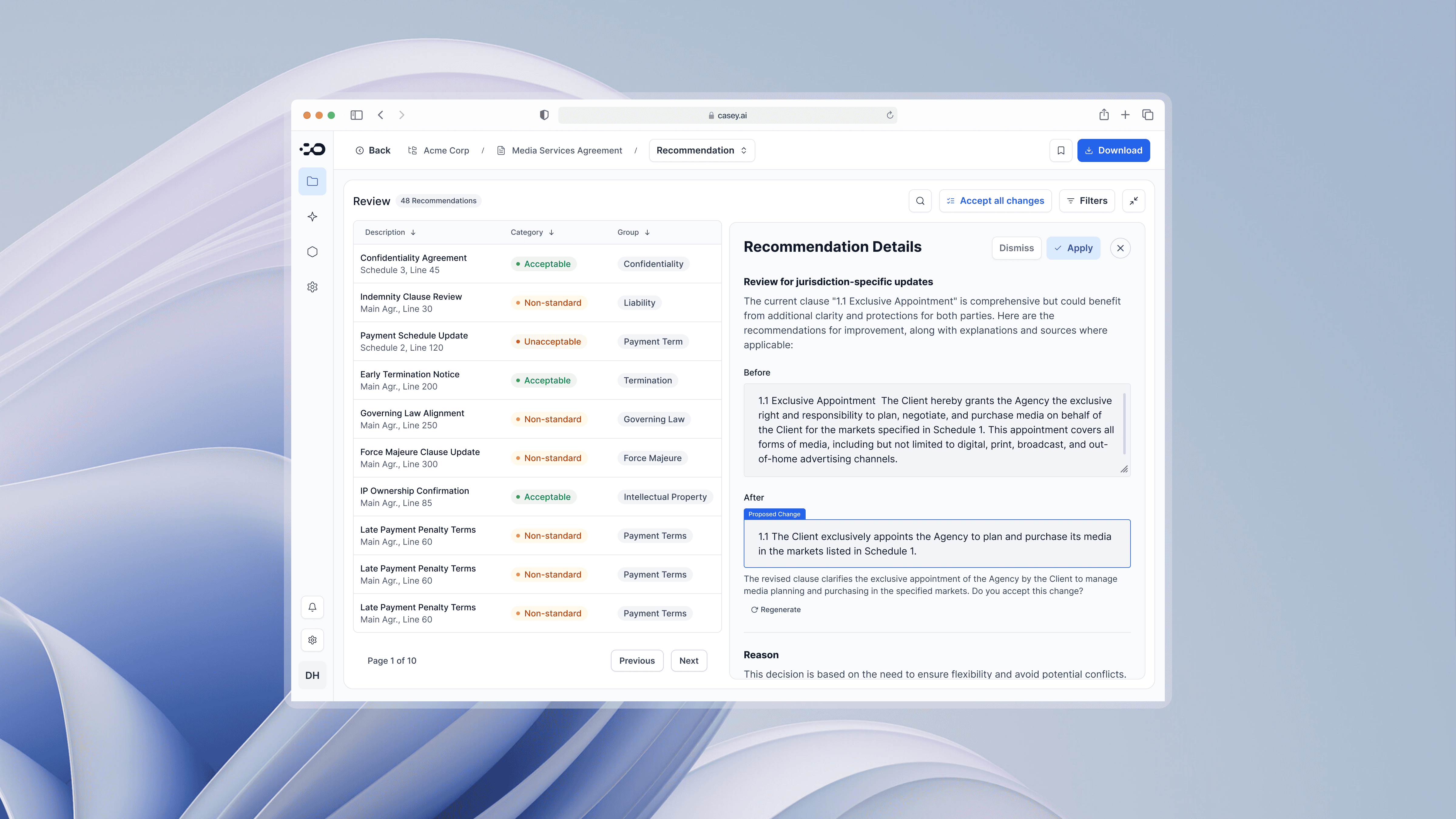Open the notifications bell icon
1456x819 pixels.
pyautogui.click(x=312, y=607)
